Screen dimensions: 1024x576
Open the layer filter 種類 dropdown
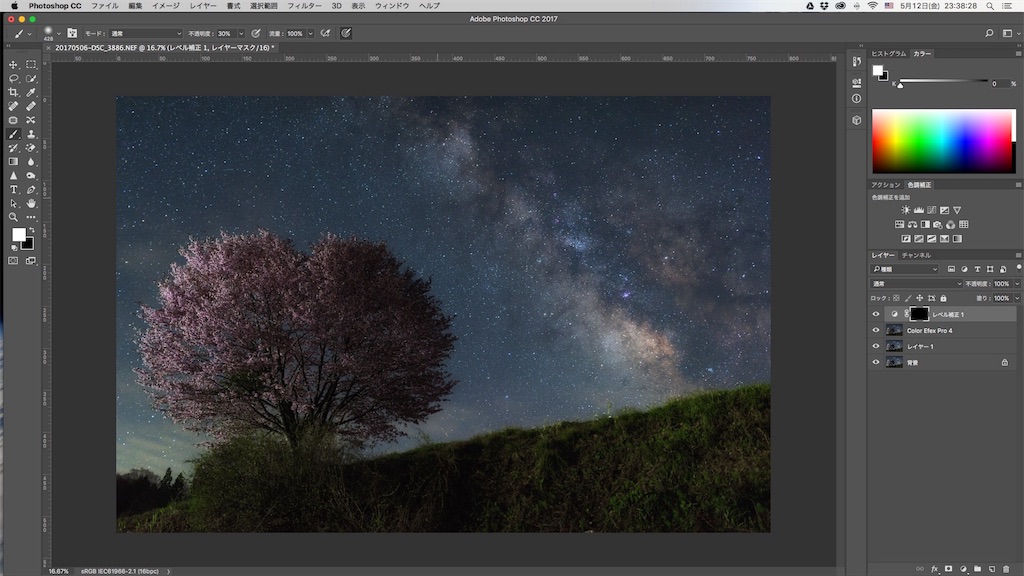tap(905, 269)
